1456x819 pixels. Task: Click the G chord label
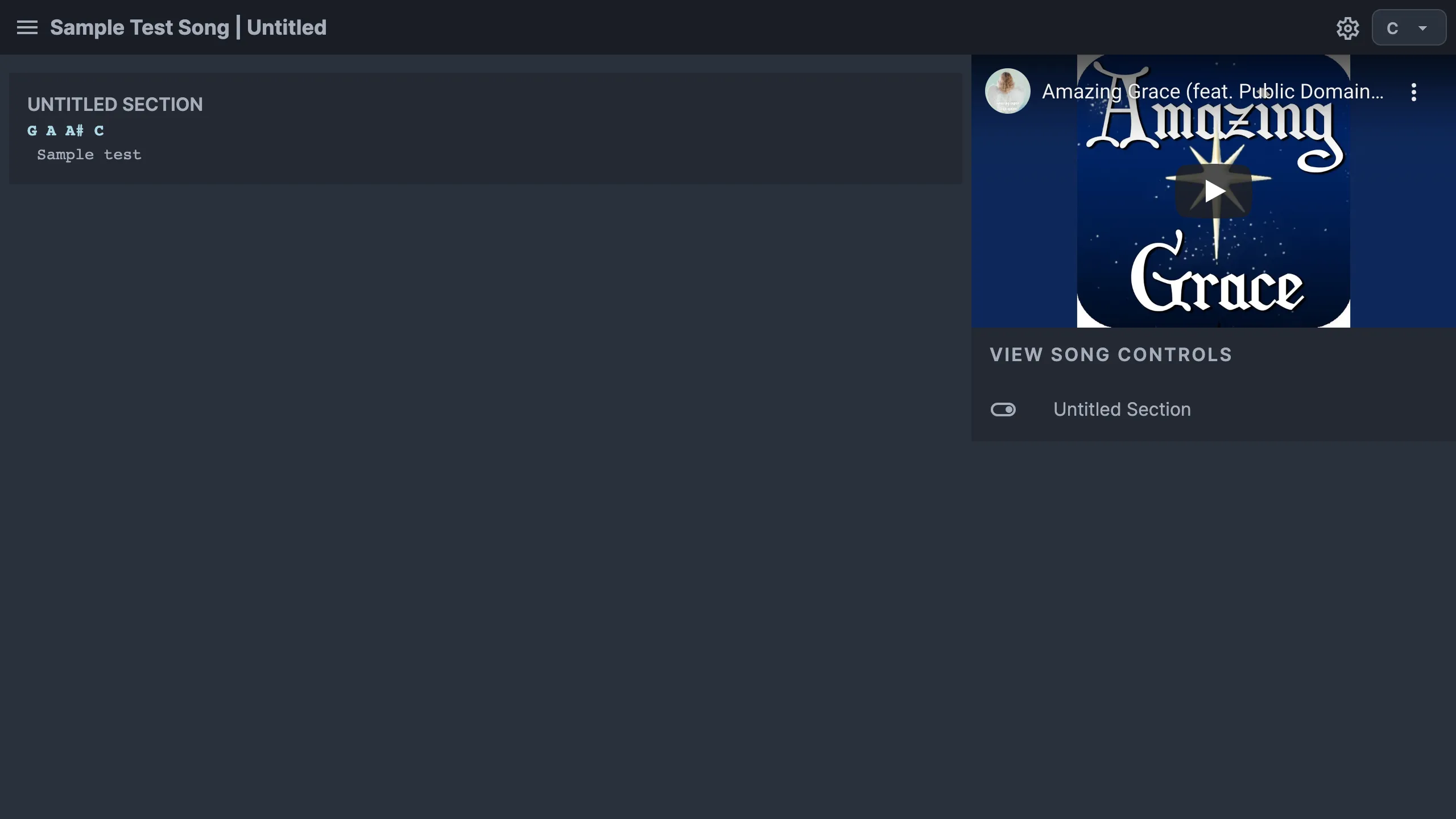pos(31,131)
